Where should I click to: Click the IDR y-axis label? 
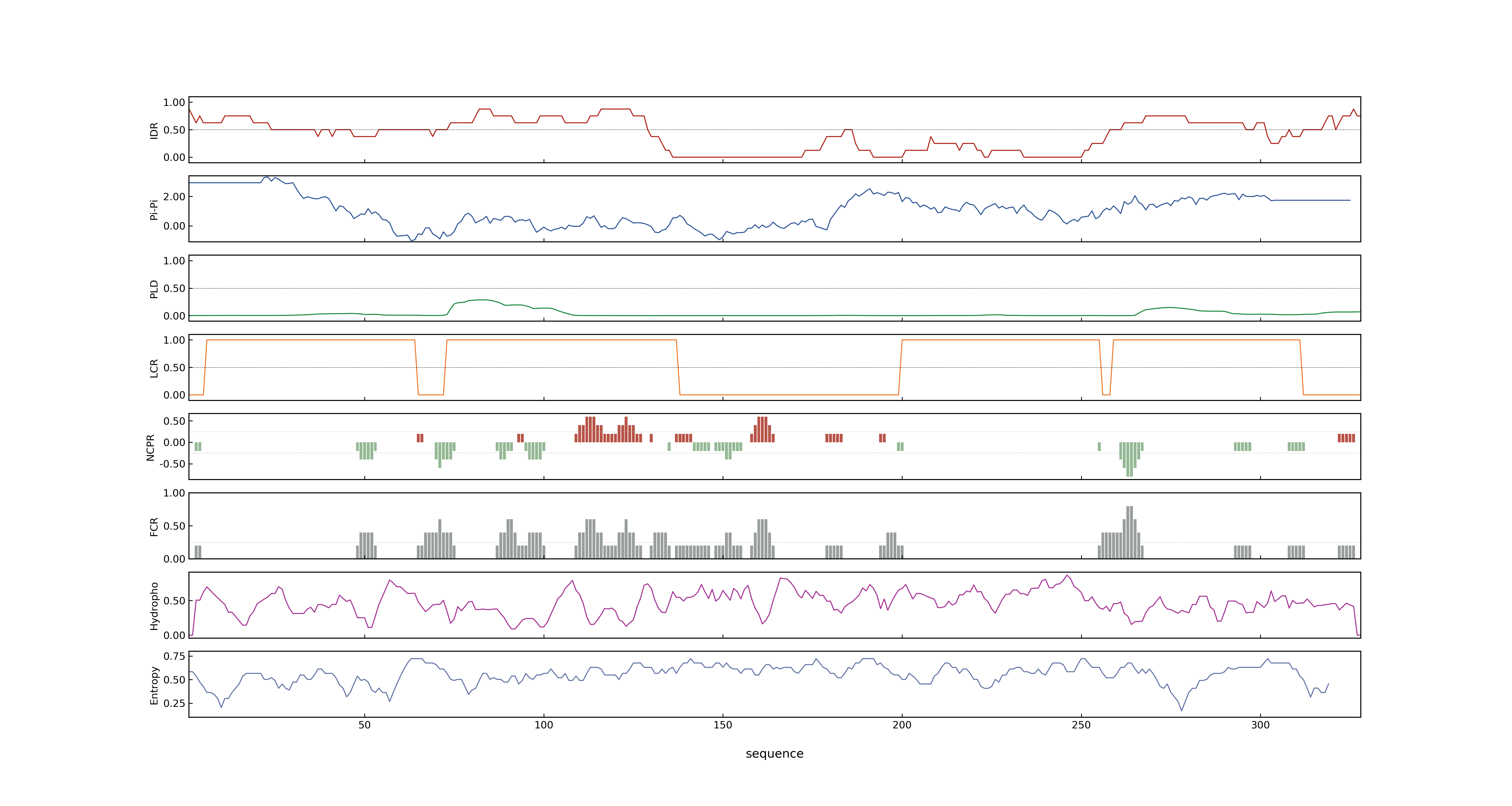[x=154, y=130]
